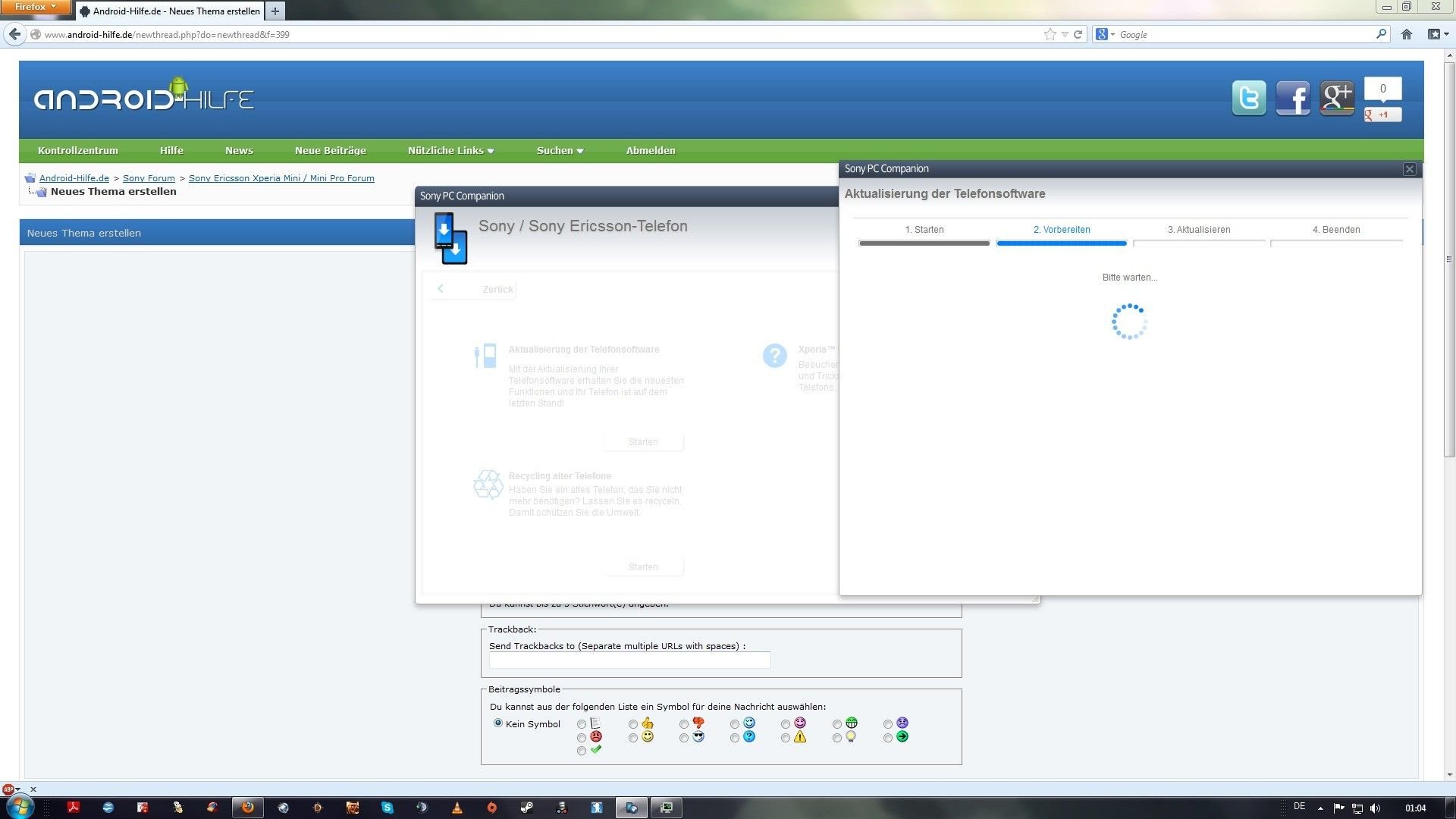The width and height of the screenshot is (1456, 819).
Task: Open Hilfe in the green nav bar
Action: point(171,150)
